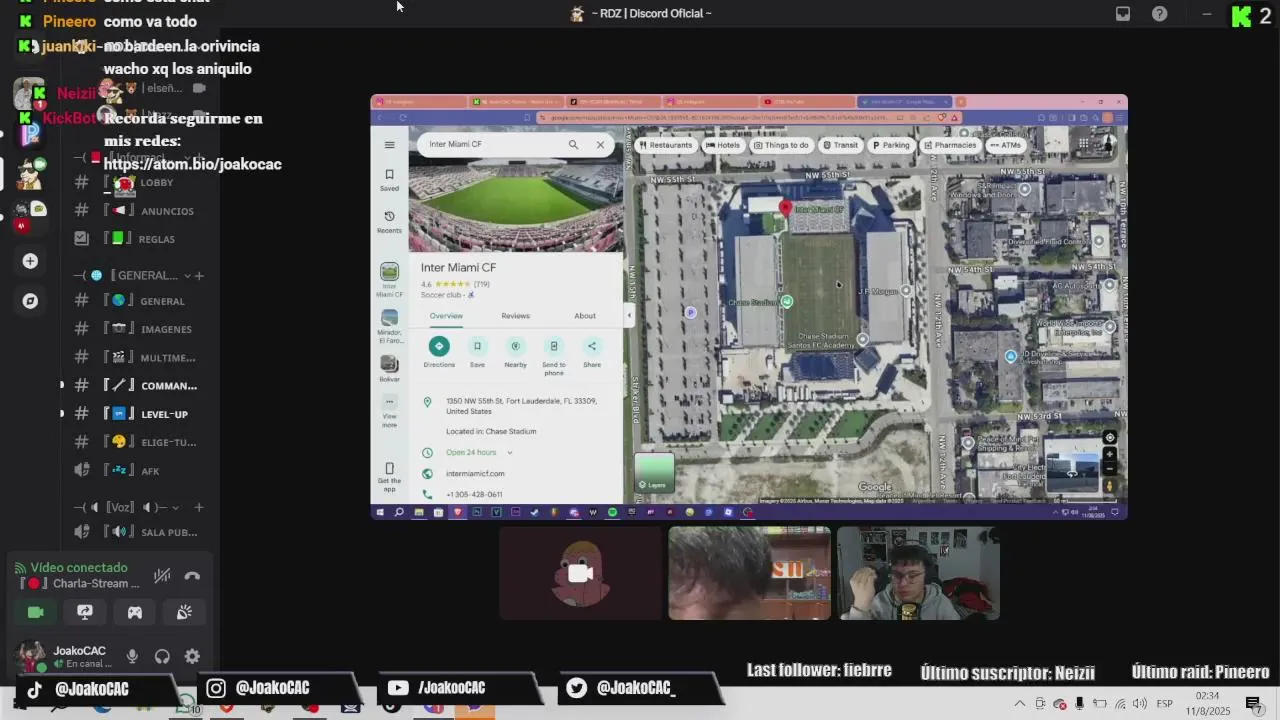Start screen sharing in voice panel

pyautogui.click(x=85, y=612)
